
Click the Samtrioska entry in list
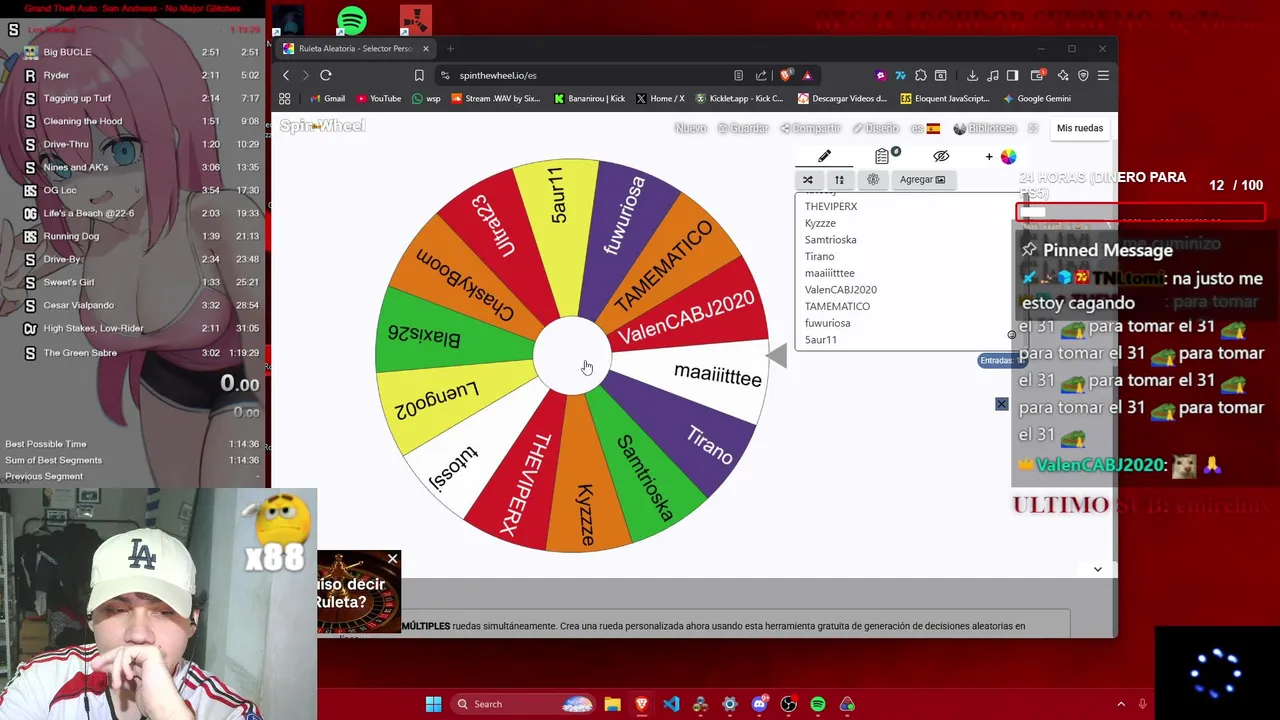coord(830,240)
